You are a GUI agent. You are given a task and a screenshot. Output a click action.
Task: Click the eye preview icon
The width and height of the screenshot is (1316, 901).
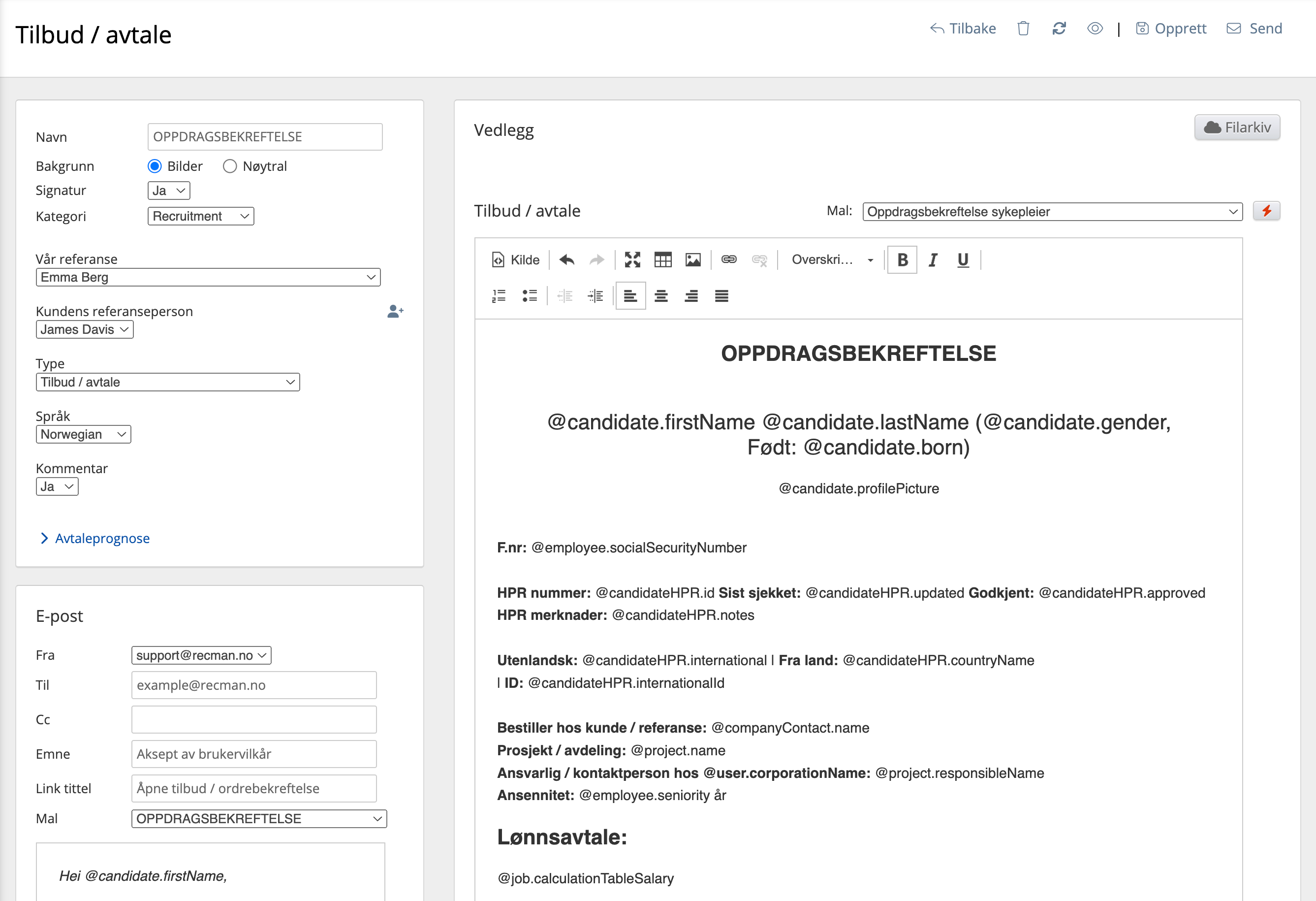(x=1095, y=29)
